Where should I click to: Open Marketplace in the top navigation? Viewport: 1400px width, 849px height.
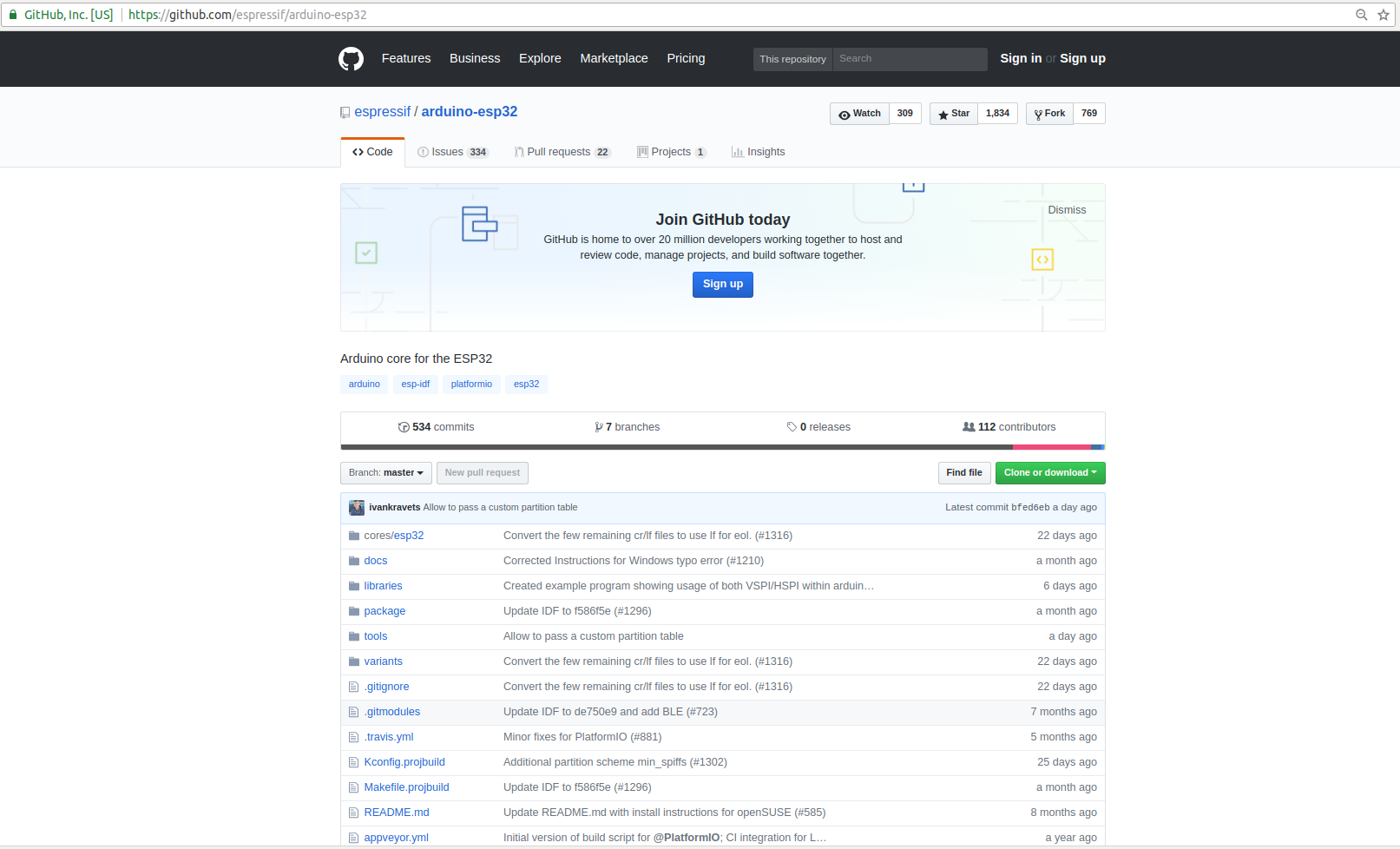pos(615,59)
